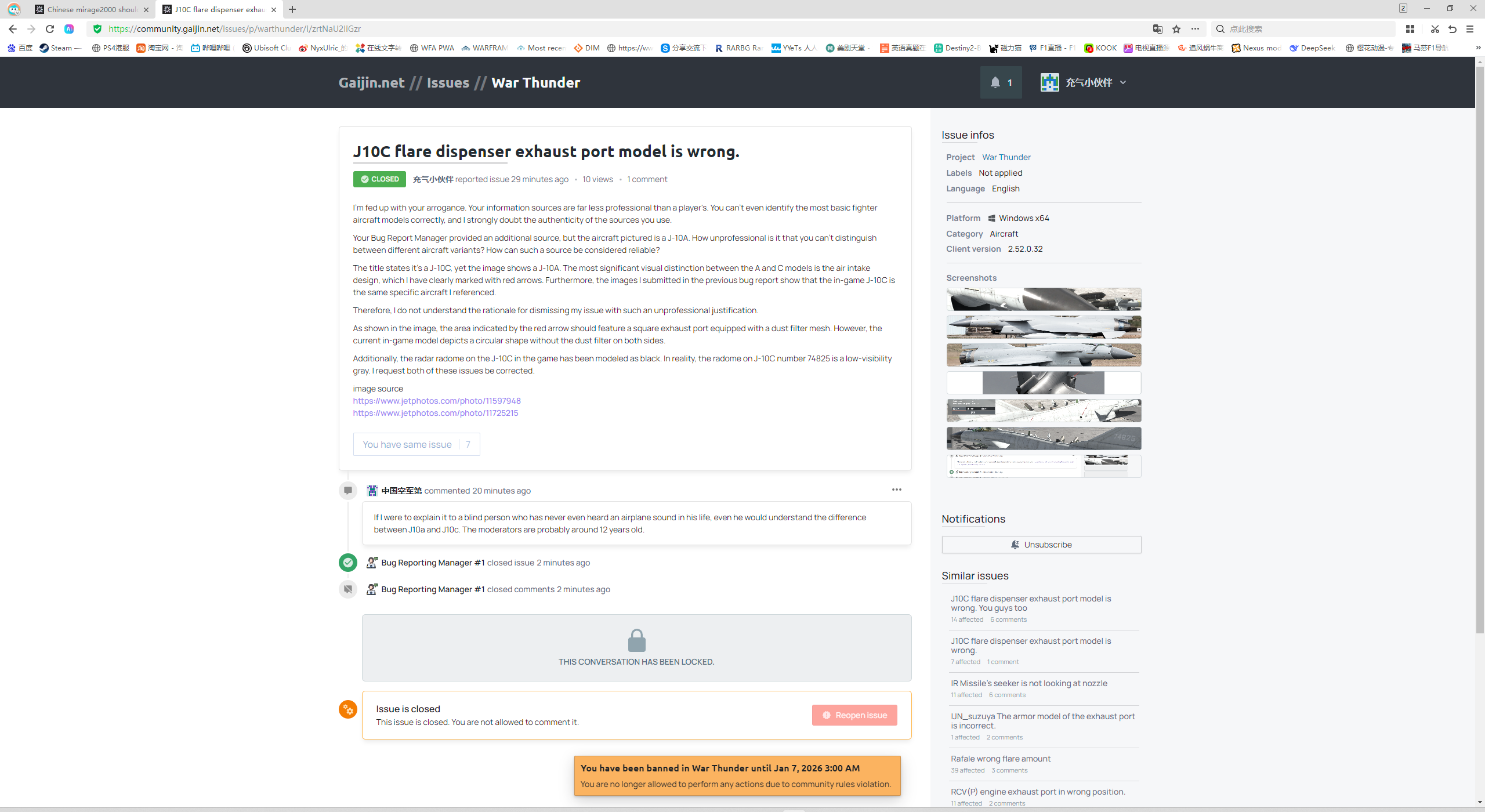Image resolution: width=1485 pixels, height=812 pixels.
Task: Open the browser hamburger menu icon
Action: [1470, 29]
